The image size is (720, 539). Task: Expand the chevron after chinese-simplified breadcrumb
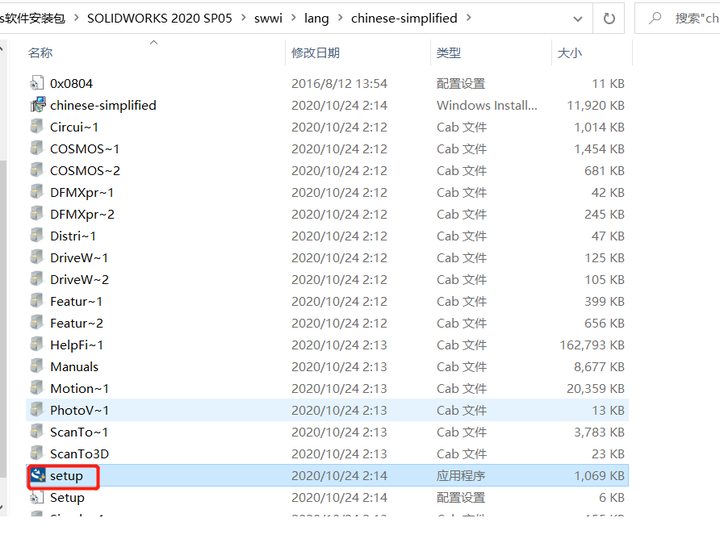click(469, 18)
